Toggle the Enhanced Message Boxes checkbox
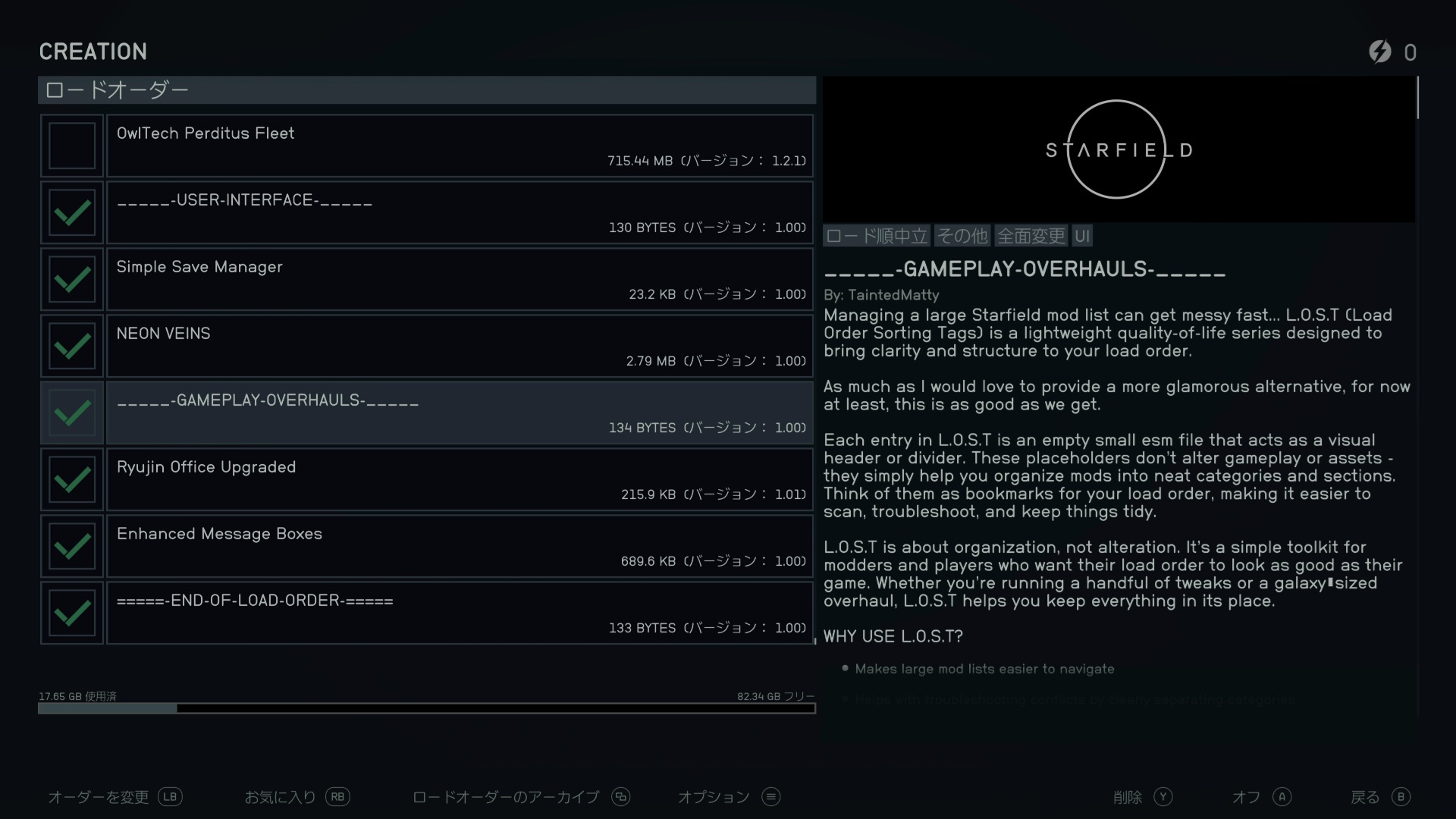This screenshot has width=1456, height=819. (72, 546)
